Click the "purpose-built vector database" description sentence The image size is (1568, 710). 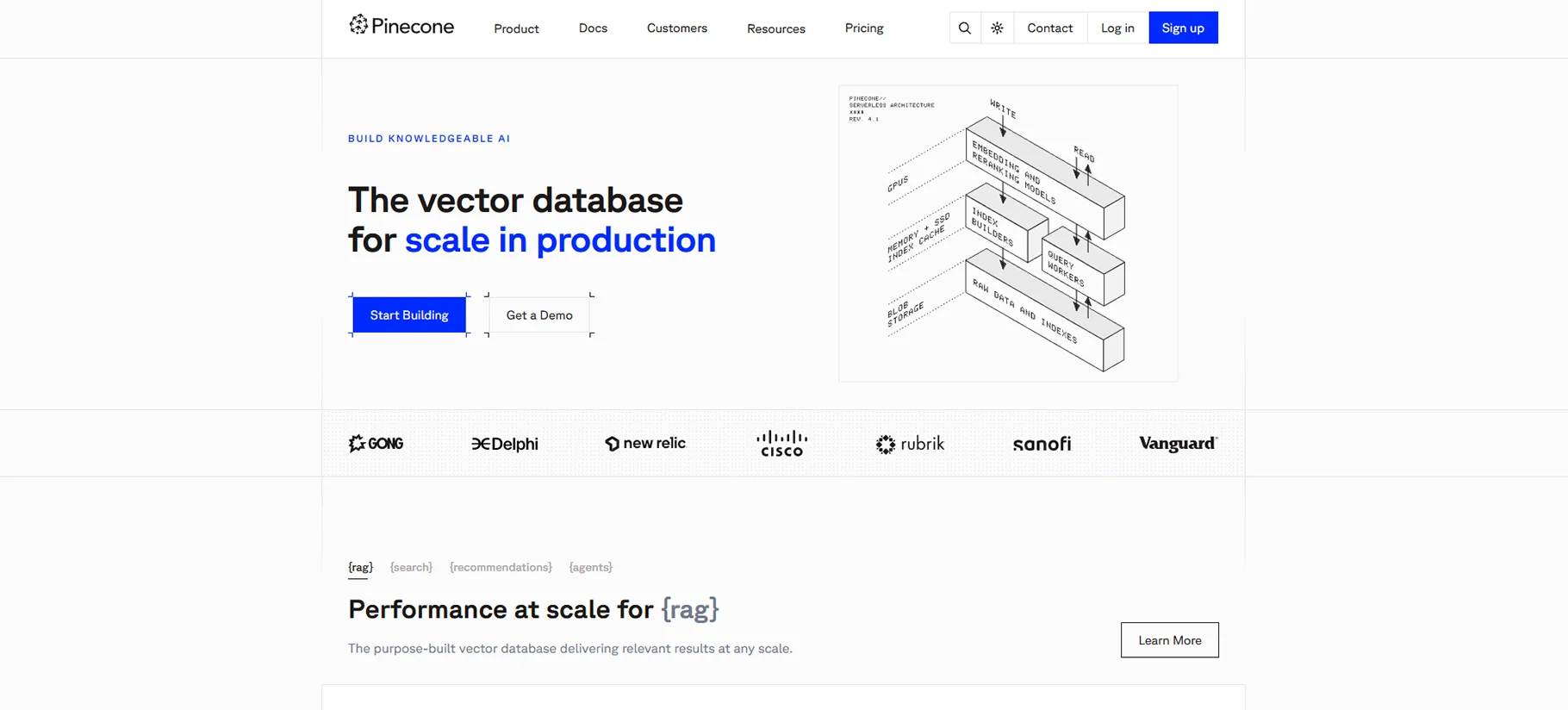(x=570, y=649)
